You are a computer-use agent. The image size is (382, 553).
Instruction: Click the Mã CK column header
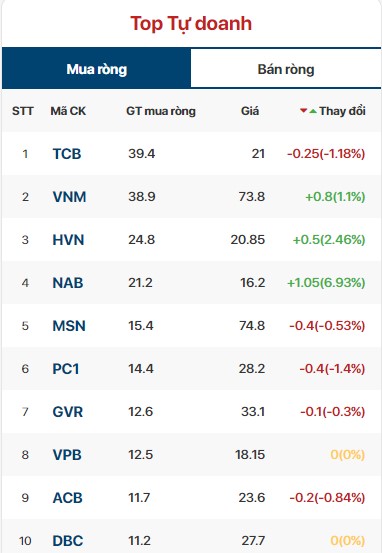[x=68, y=111]
